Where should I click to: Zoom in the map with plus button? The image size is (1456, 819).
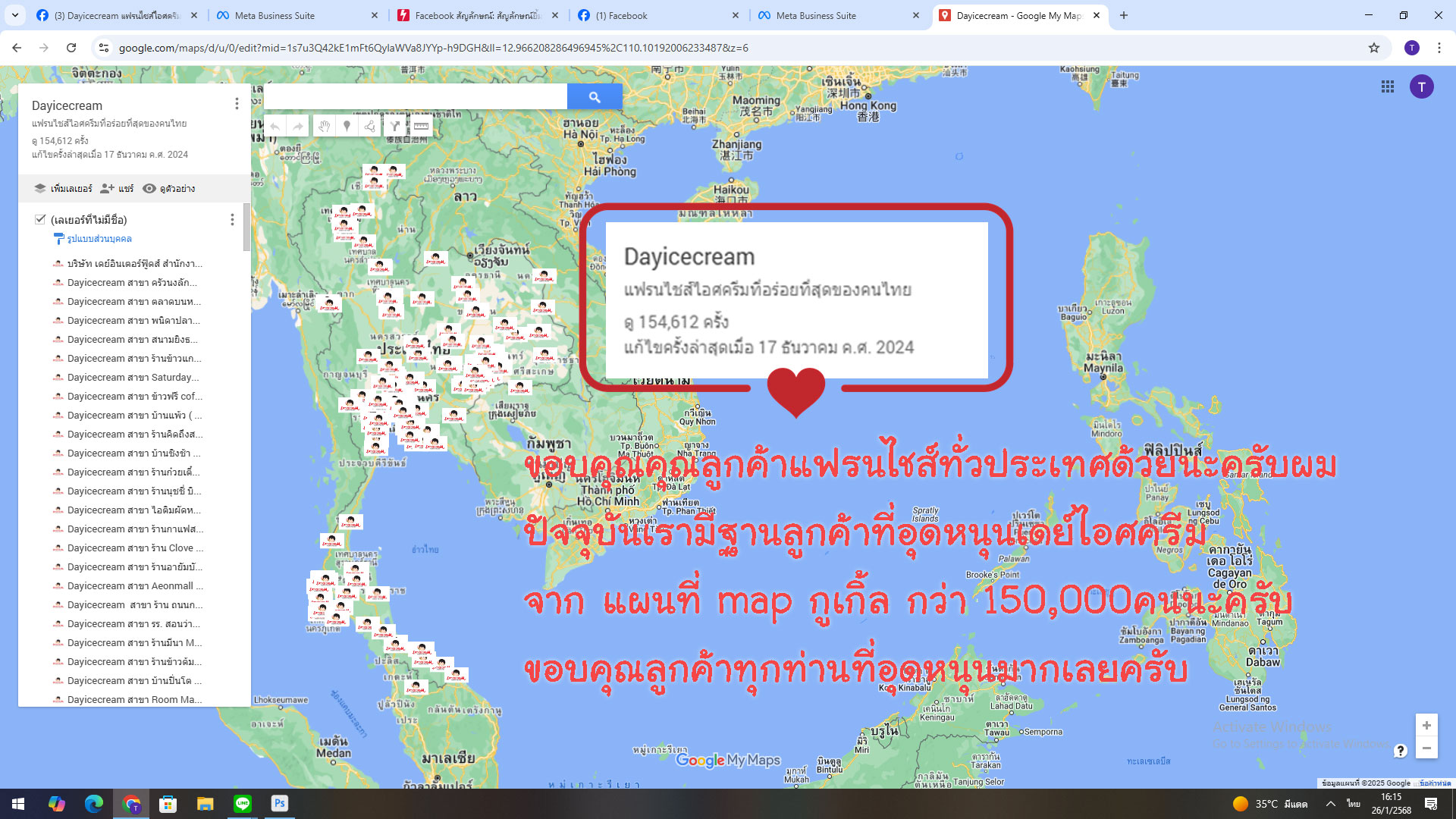pos(1426,726)
